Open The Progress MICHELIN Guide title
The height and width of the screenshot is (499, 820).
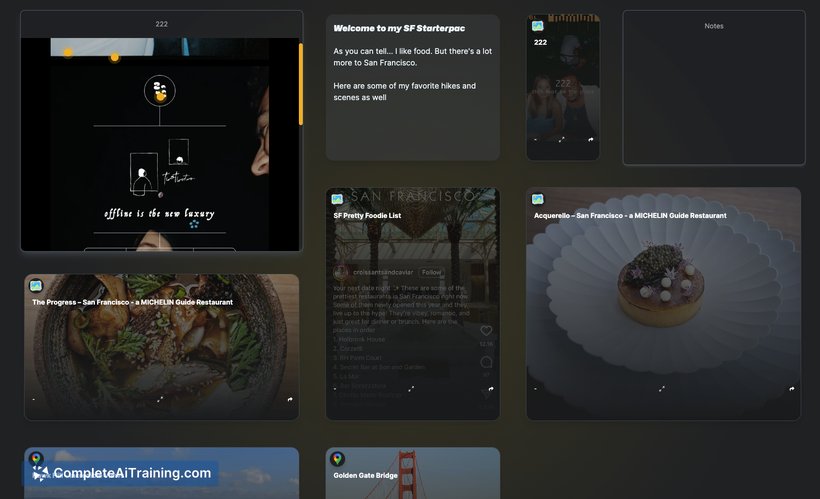pyautogui.click(x=132, y=302)
